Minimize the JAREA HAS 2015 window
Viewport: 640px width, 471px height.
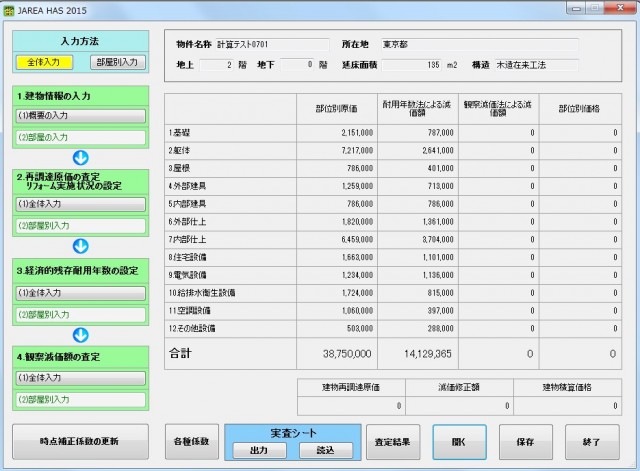pos(576,8)
